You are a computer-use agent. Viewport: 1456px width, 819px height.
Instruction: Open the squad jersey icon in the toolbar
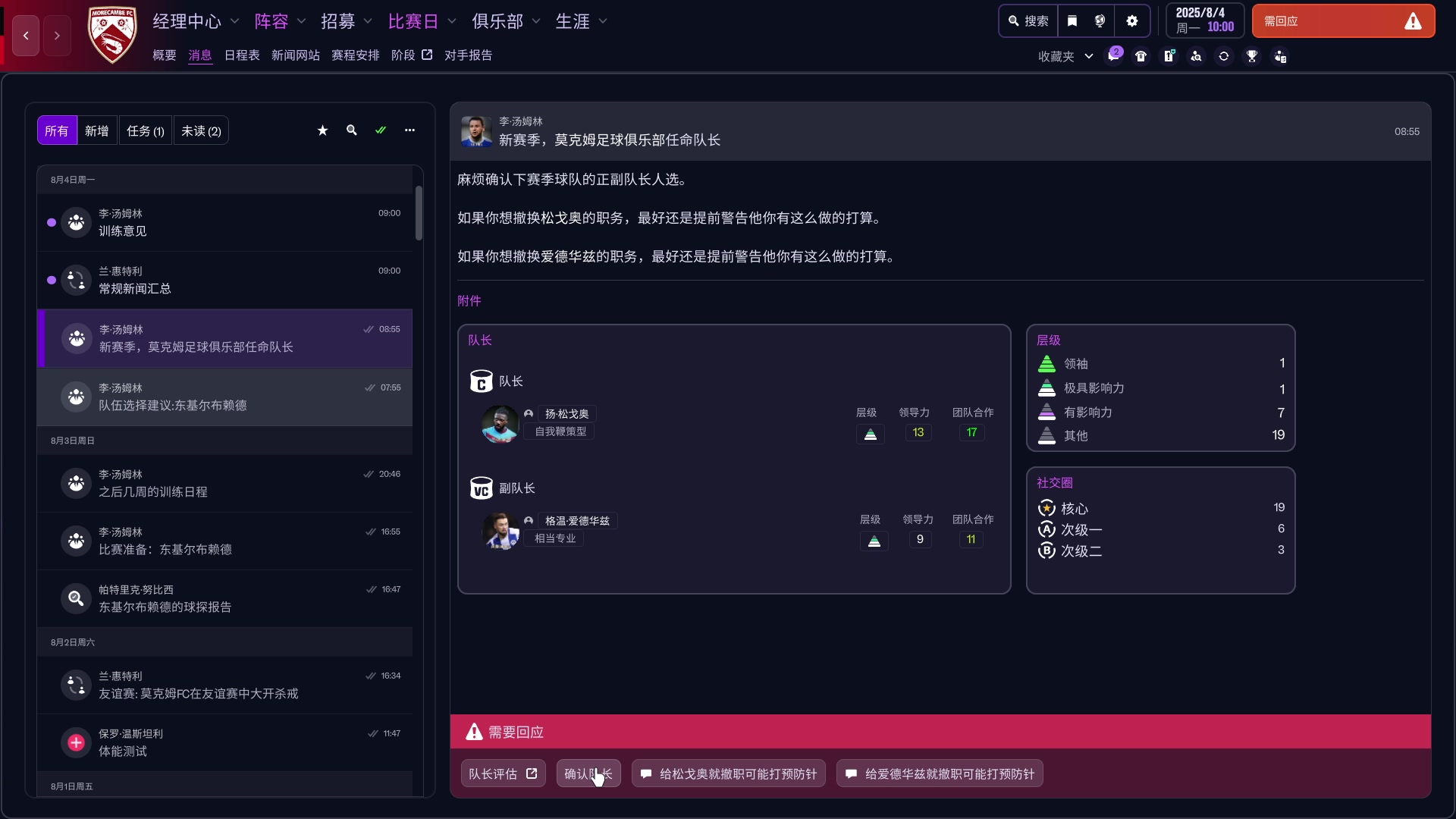1141,55
